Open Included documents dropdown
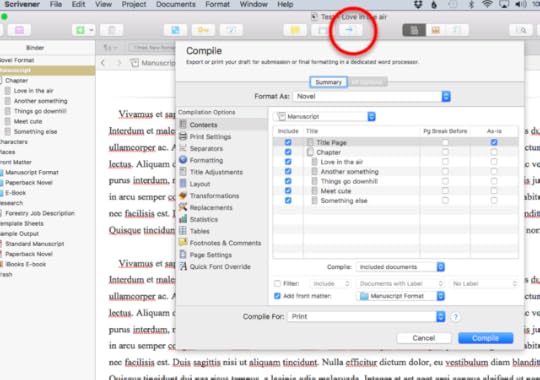This screenshot has height=380, width=540. point(400,267)
